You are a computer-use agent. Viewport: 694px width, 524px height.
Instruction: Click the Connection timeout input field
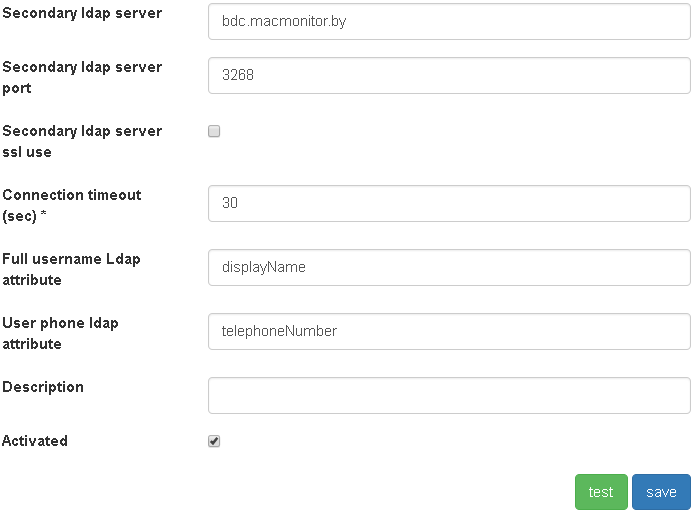(x=449, y=203)
